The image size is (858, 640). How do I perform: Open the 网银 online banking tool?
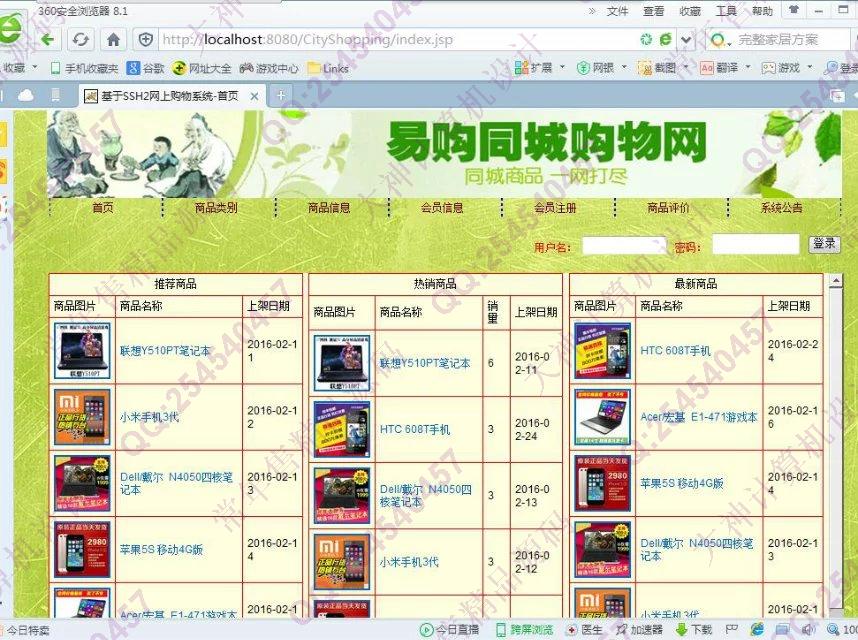tap(595, 68)
